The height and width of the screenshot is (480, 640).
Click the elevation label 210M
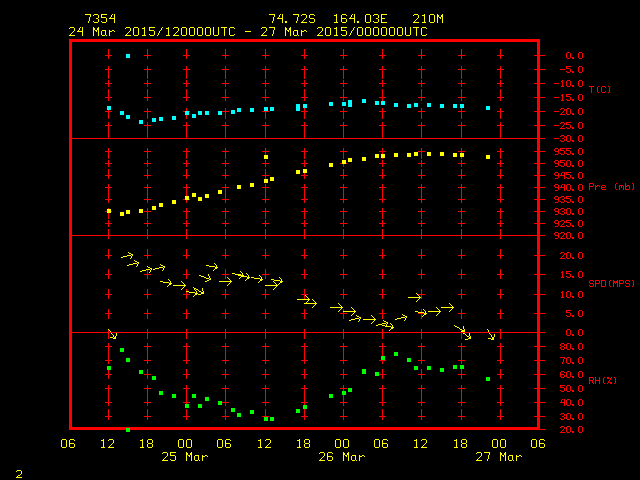[428, 19]
